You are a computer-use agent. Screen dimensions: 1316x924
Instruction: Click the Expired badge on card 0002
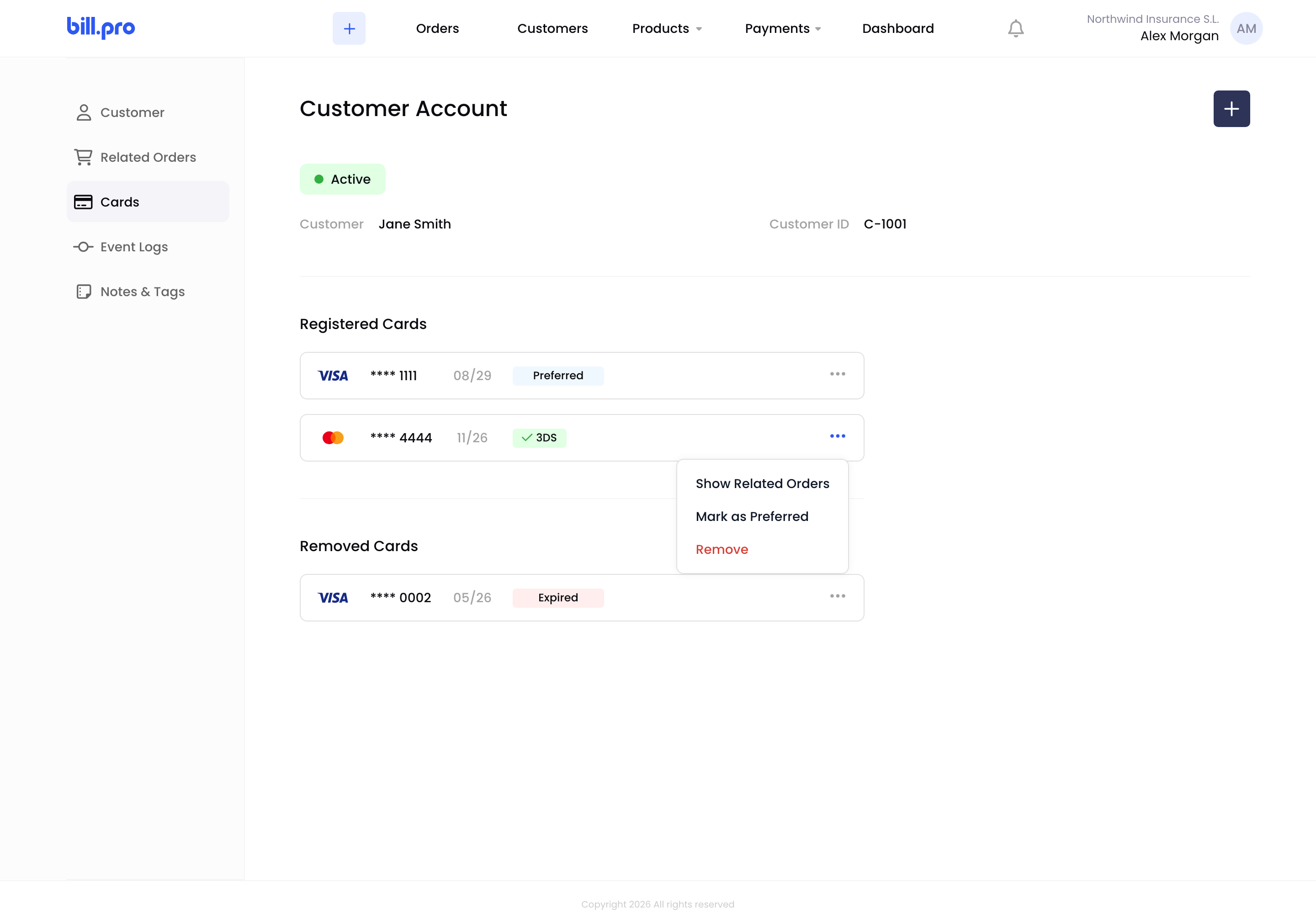(557, 597)
